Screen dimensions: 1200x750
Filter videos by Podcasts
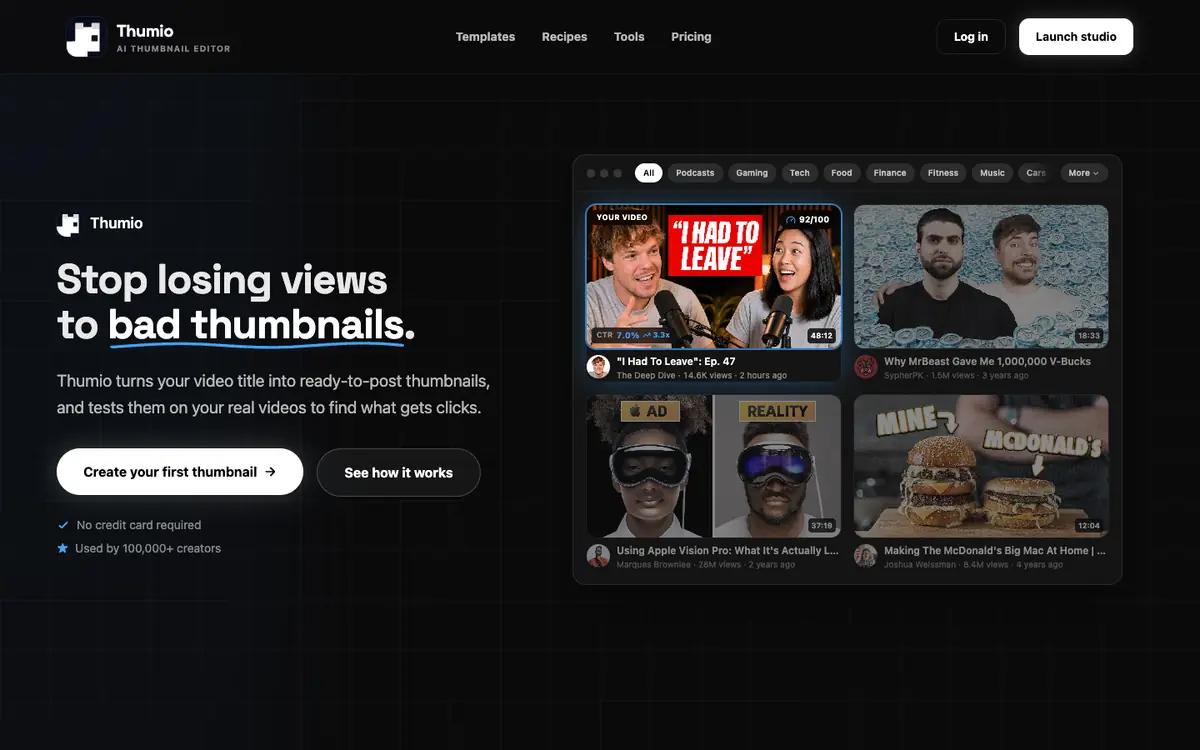pos(695,173)
